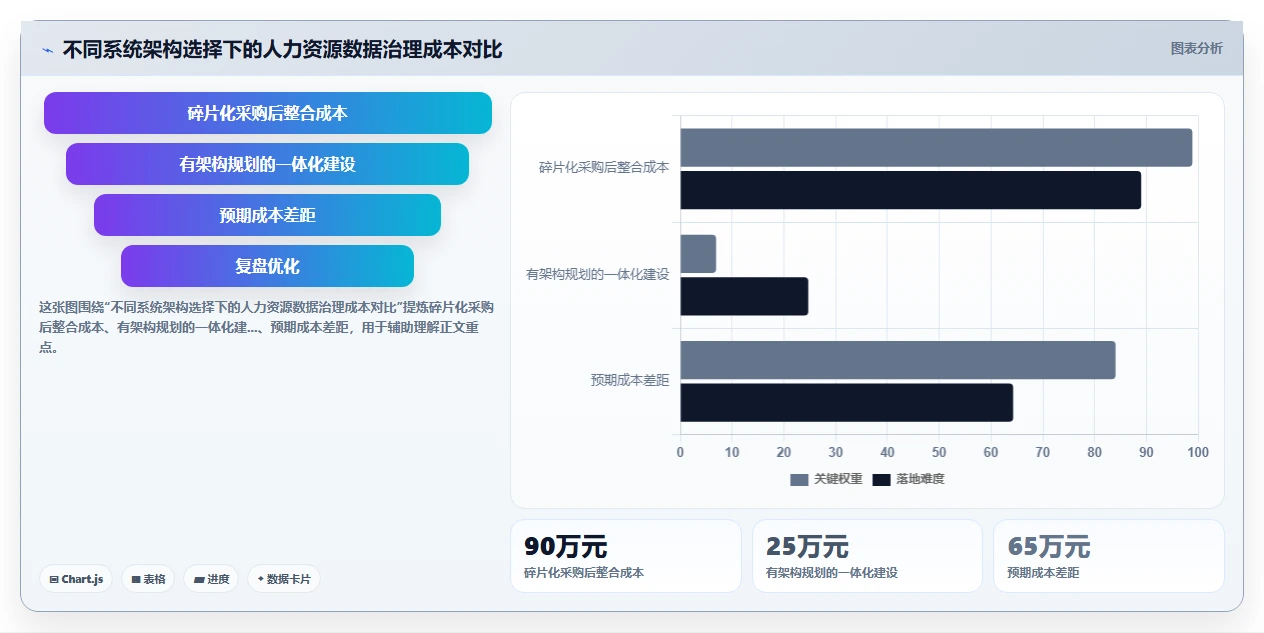The image size is (1264, 633).
Task: Click the 落地难度 bar for 有架构规划的一体化建设
Action: [744, 296]
